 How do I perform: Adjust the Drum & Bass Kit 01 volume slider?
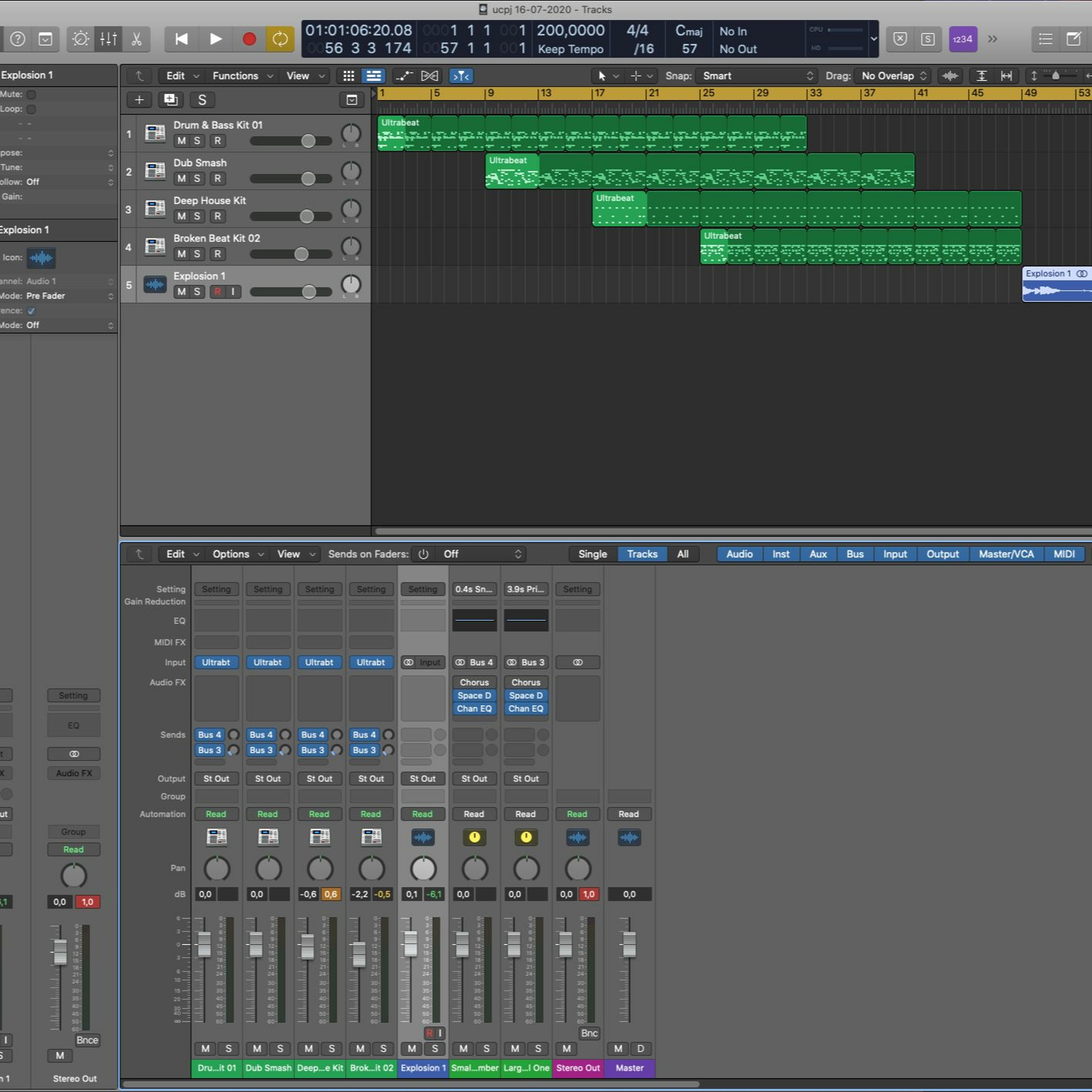point(308,141)
